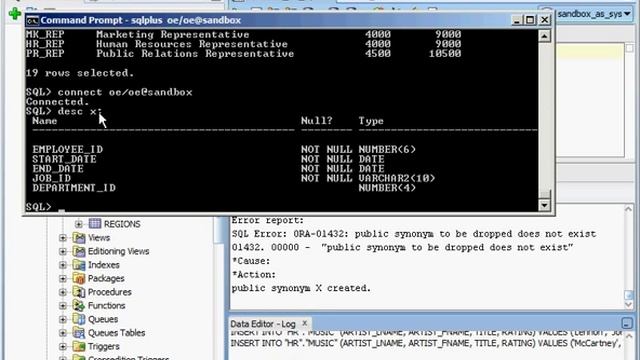Click the green plus new connection icon

pyautogui.click(x=15, y=14)
